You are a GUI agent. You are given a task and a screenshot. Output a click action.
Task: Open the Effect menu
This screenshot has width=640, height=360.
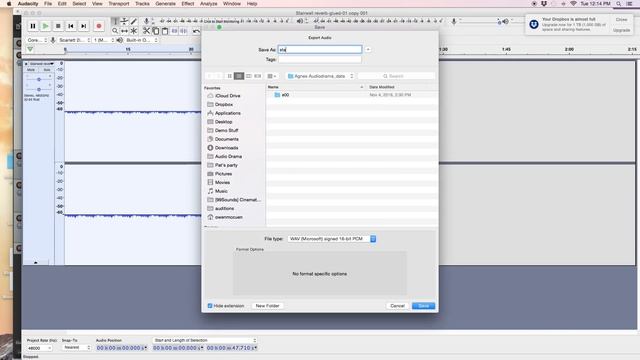coord(188,4)
